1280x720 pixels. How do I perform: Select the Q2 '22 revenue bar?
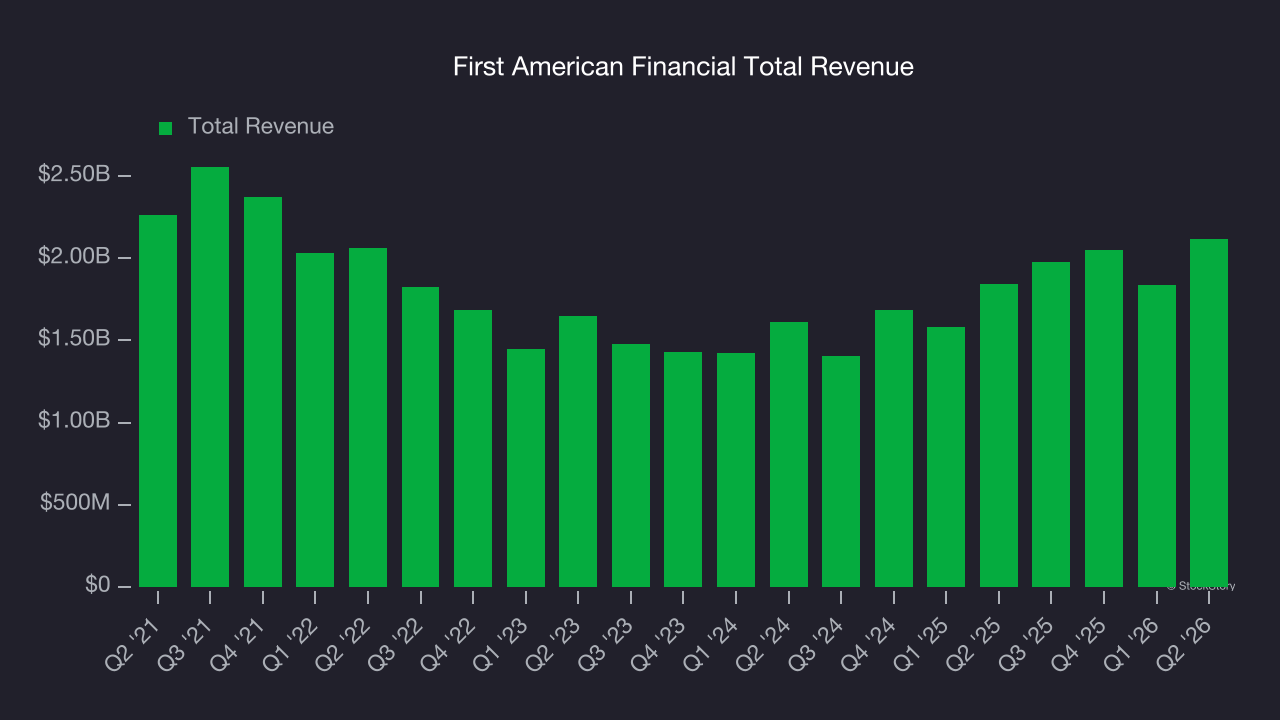368,417
